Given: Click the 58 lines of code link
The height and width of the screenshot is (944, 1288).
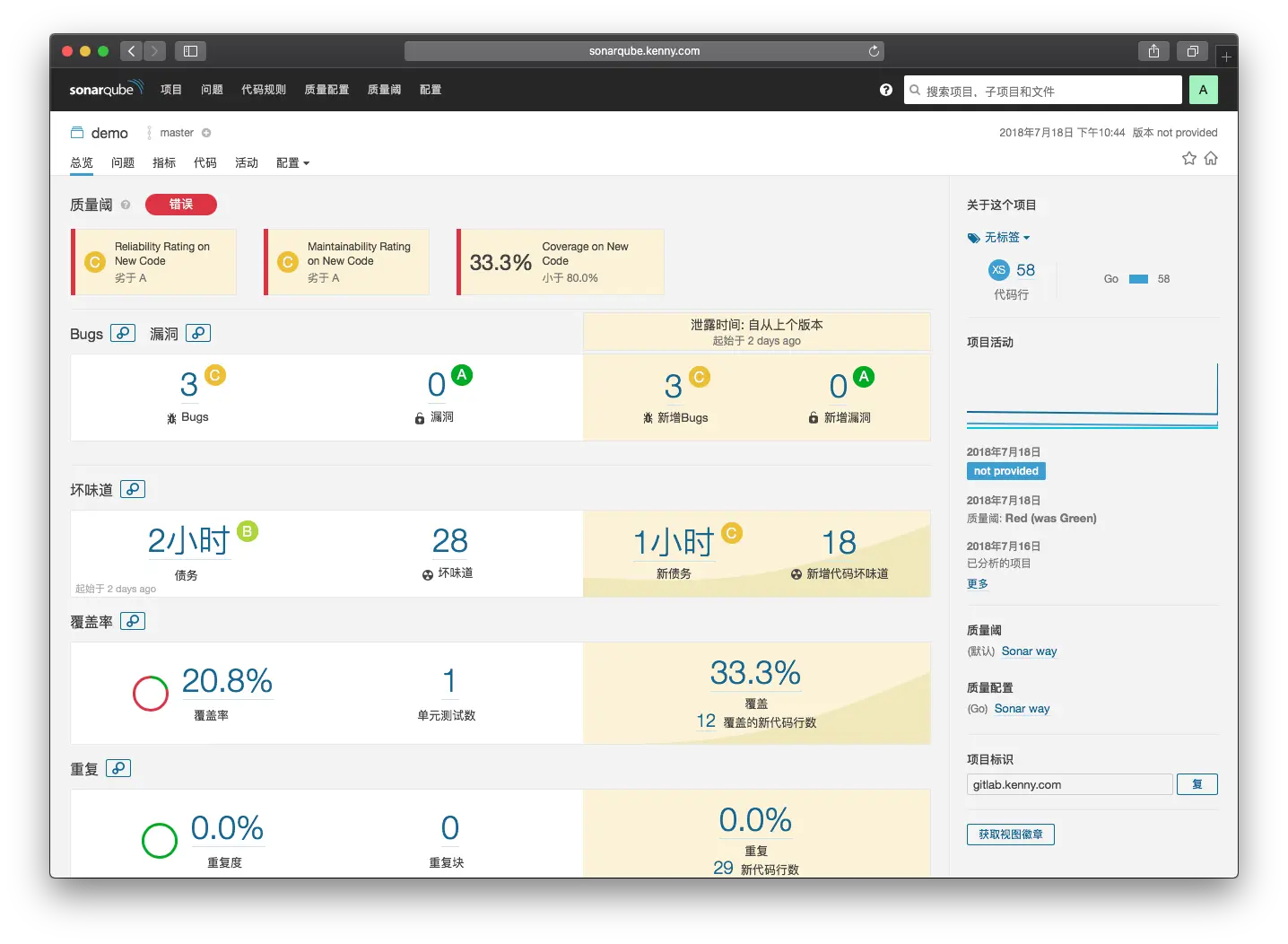Looking at the screenshot, I should [x=1025, y=270].
